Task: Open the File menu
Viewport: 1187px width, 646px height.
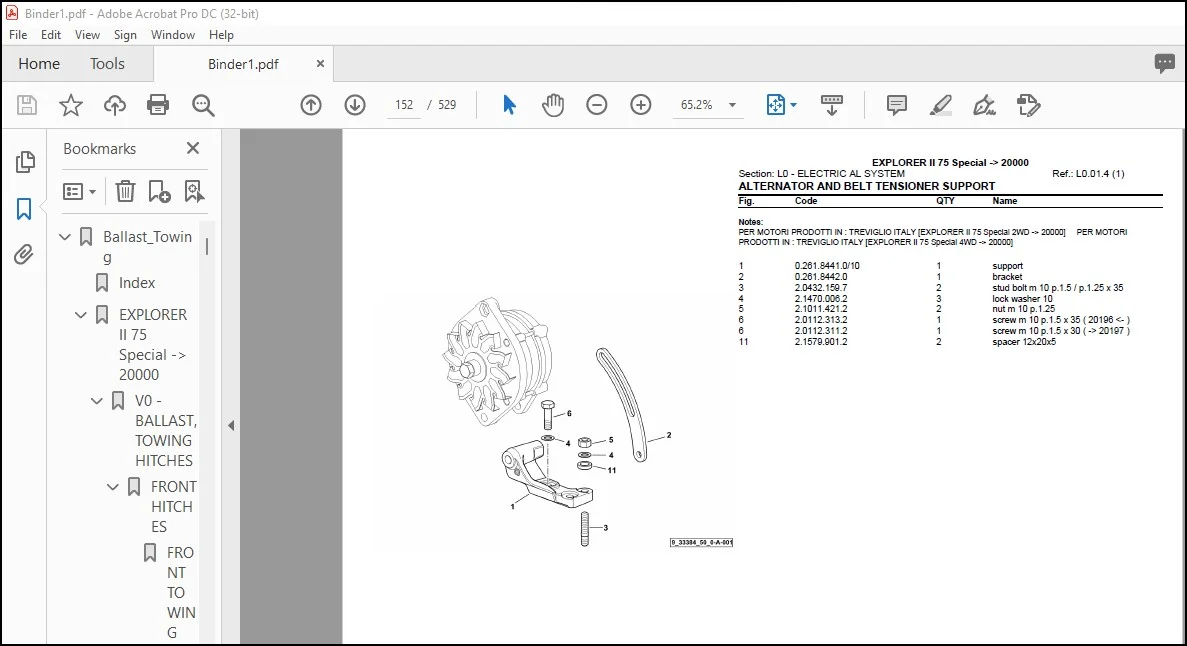Action: tap(17, 35)
